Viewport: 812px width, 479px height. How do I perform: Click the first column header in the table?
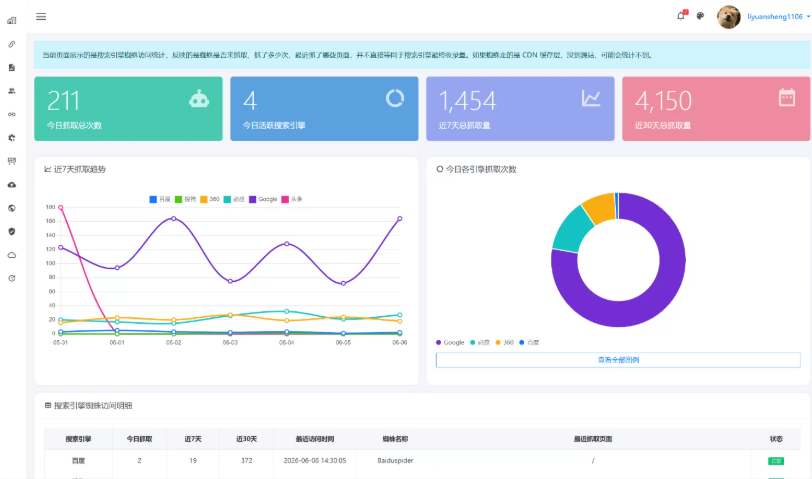click(x=78, y=439)
